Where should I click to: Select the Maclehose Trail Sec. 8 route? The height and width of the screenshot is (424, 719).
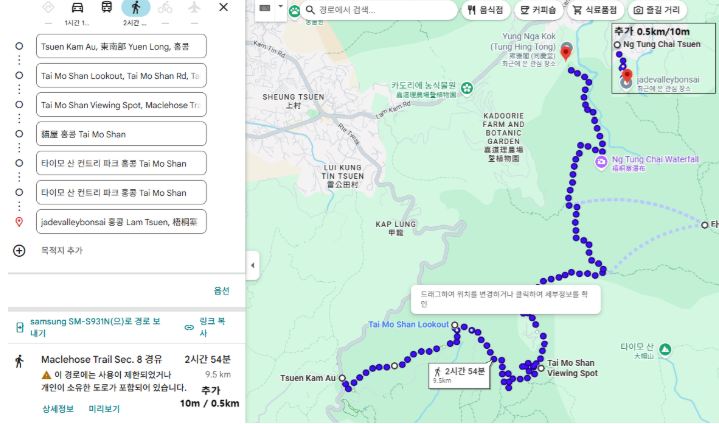point(101,359)
